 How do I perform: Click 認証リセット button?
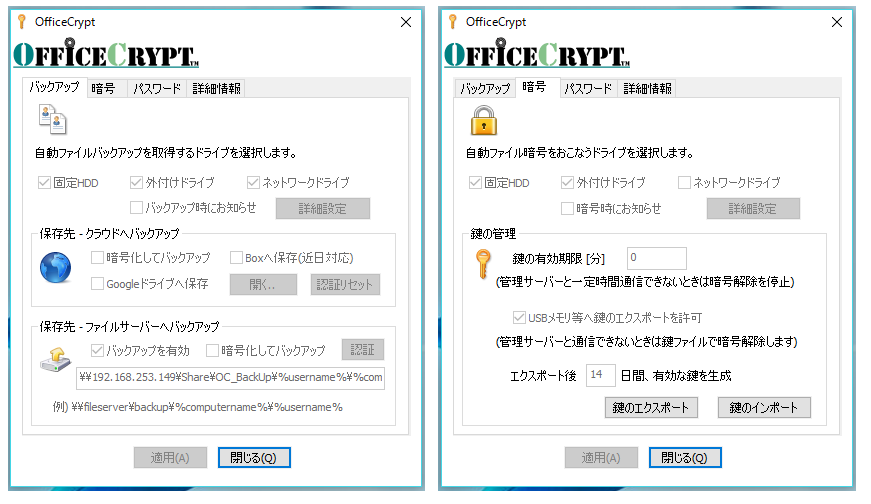(x=345, y=285)
